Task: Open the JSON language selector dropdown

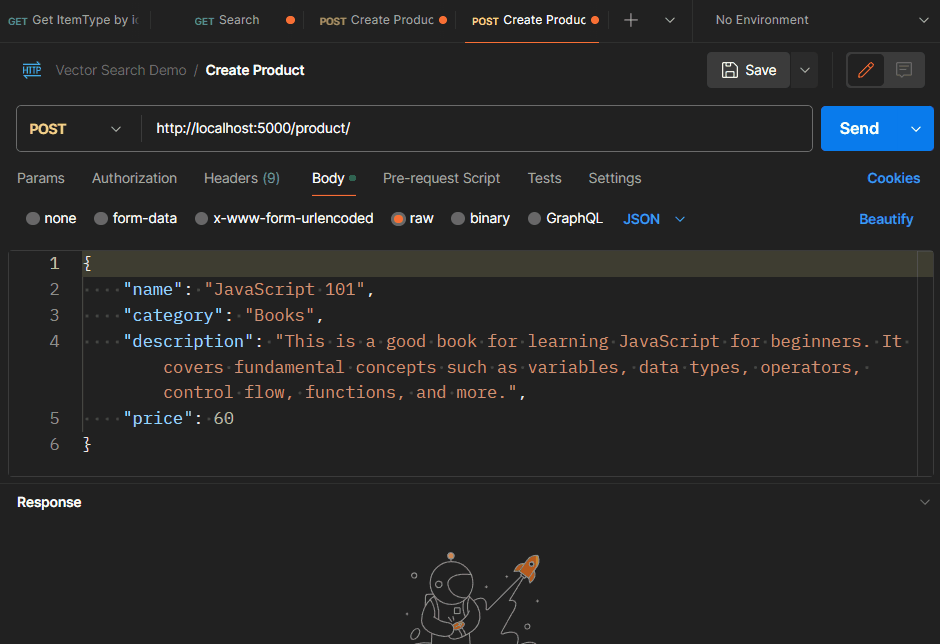Action: click(652, 218)
